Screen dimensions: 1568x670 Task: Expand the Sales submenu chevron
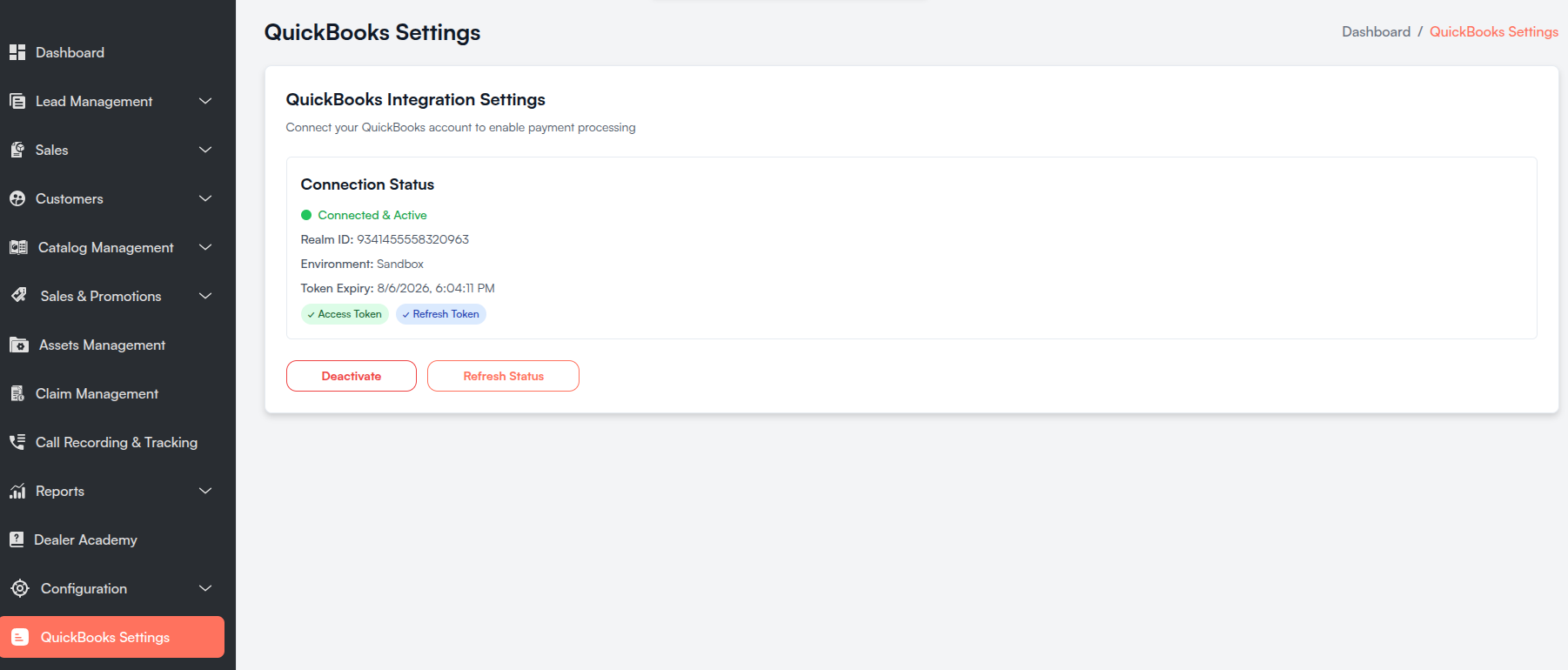[x=205, y=150]
